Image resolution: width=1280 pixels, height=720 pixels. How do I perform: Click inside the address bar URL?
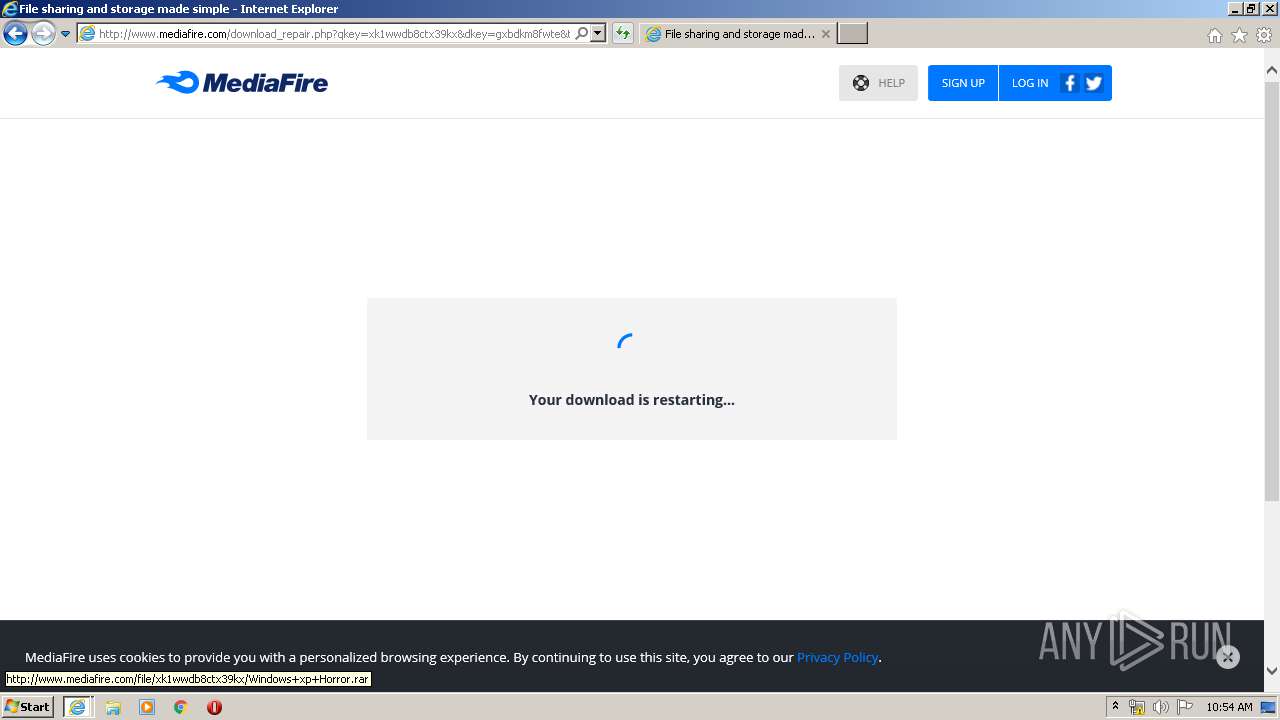[x=334, y=34]
